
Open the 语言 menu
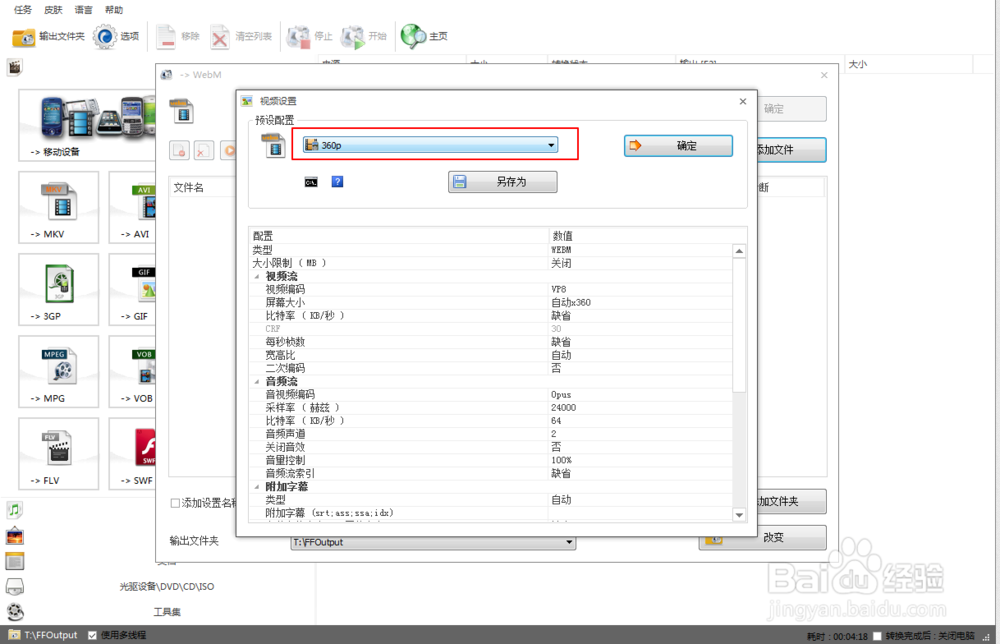click(x=84, y=10)
